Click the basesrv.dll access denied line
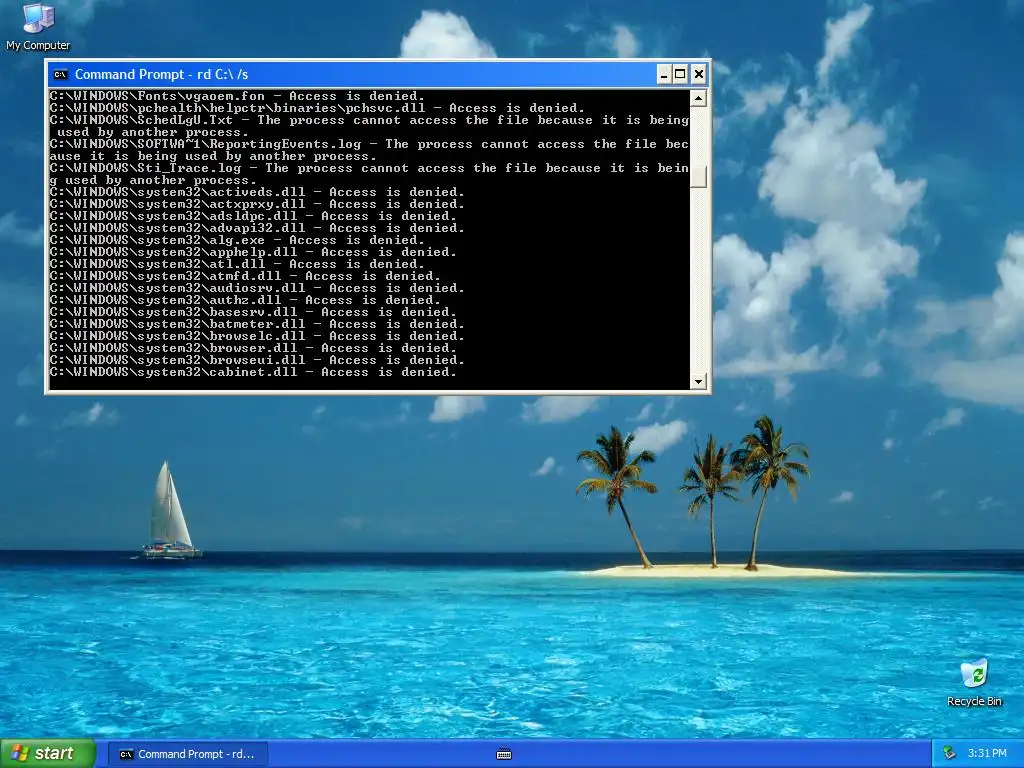This screenshot has height=768, width=1024. tap(253, 312)
